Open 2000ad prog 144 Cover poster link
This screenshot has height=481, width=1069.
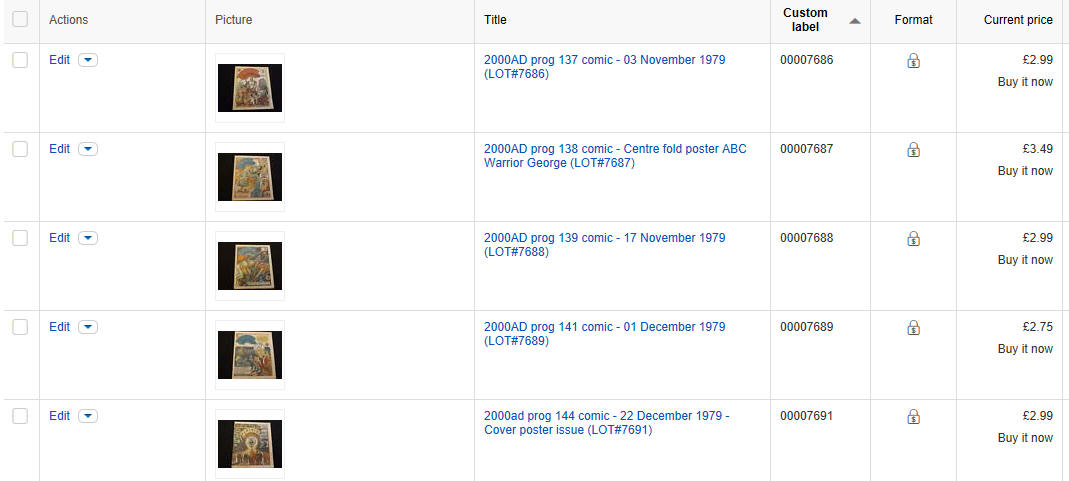click(x=607, y=423)
